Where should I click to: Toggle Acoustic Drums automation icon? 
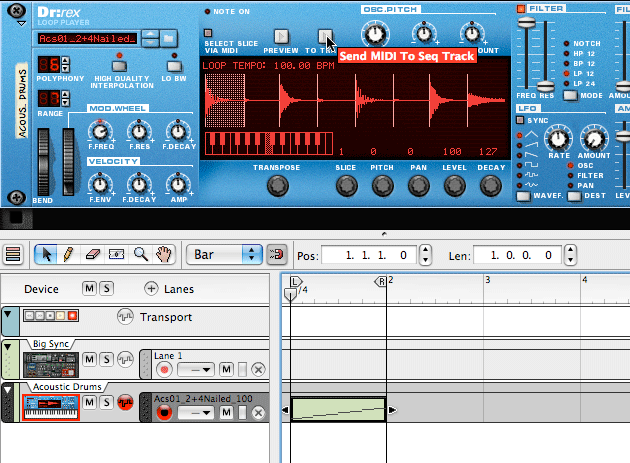[x=125, y=402]
